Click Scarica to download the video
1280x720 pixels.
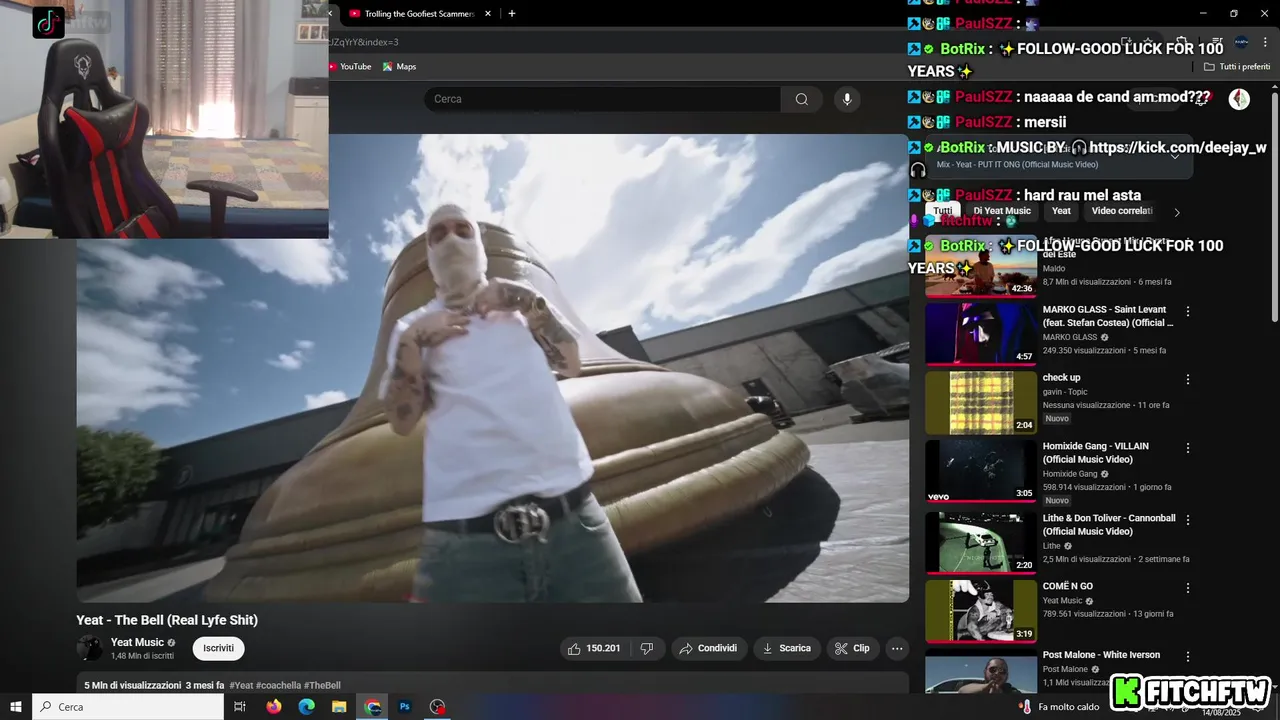tap(787, 648)
